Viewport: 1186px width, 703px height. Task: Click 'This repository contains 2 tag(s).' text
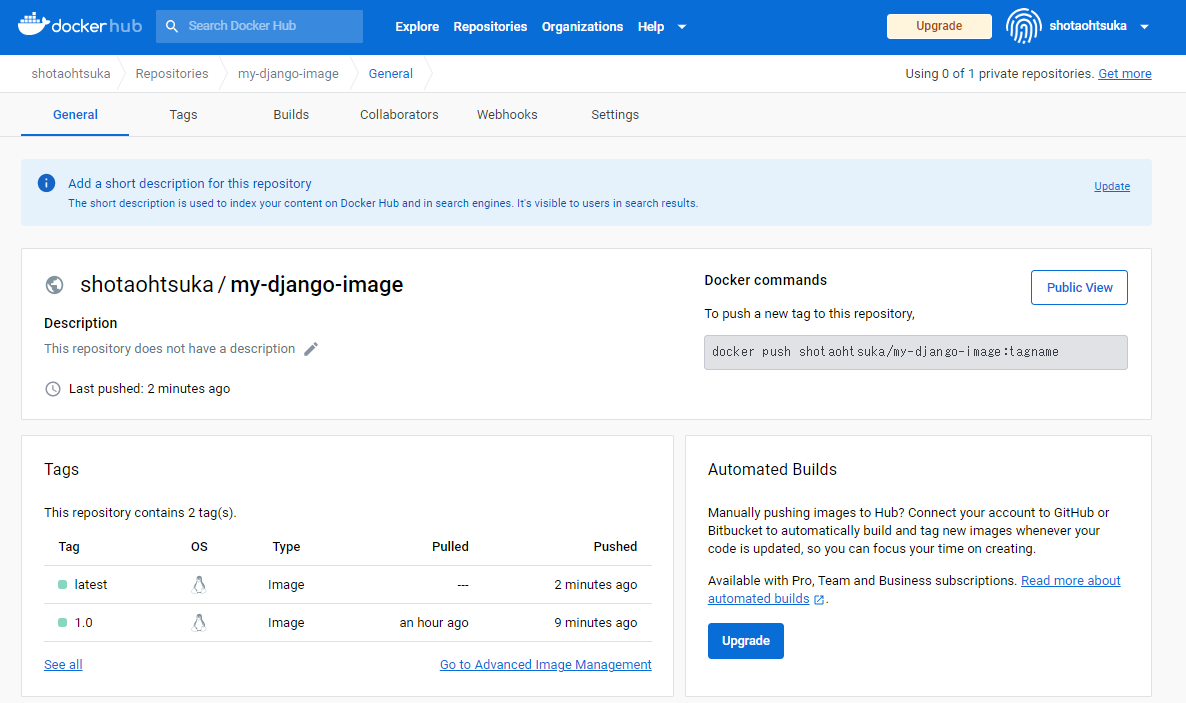click(x=140, y=512)
